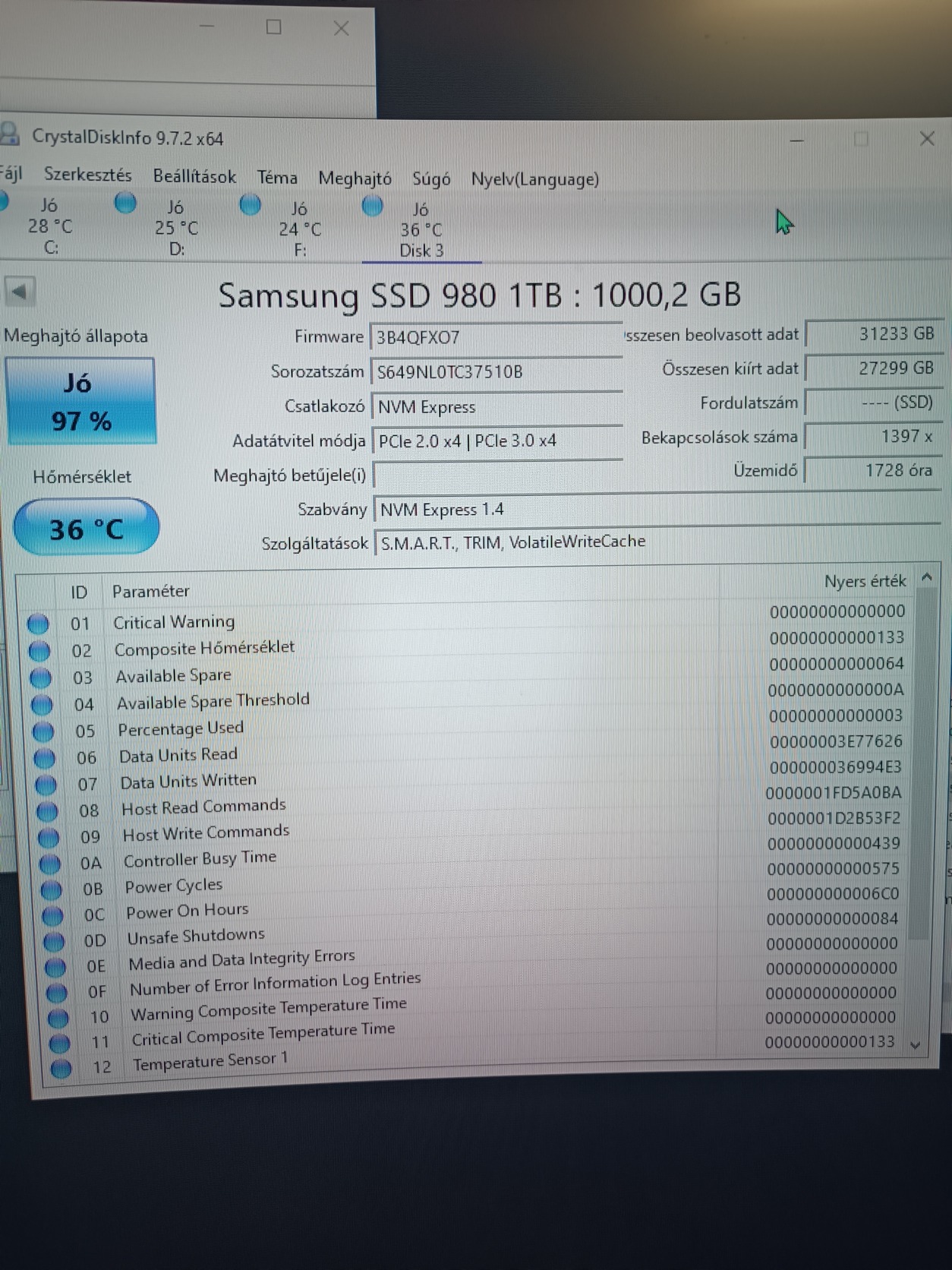Click the empty Meghajtó betűjele(i) field
The image size is (952, 1270).
pos(498,475)
